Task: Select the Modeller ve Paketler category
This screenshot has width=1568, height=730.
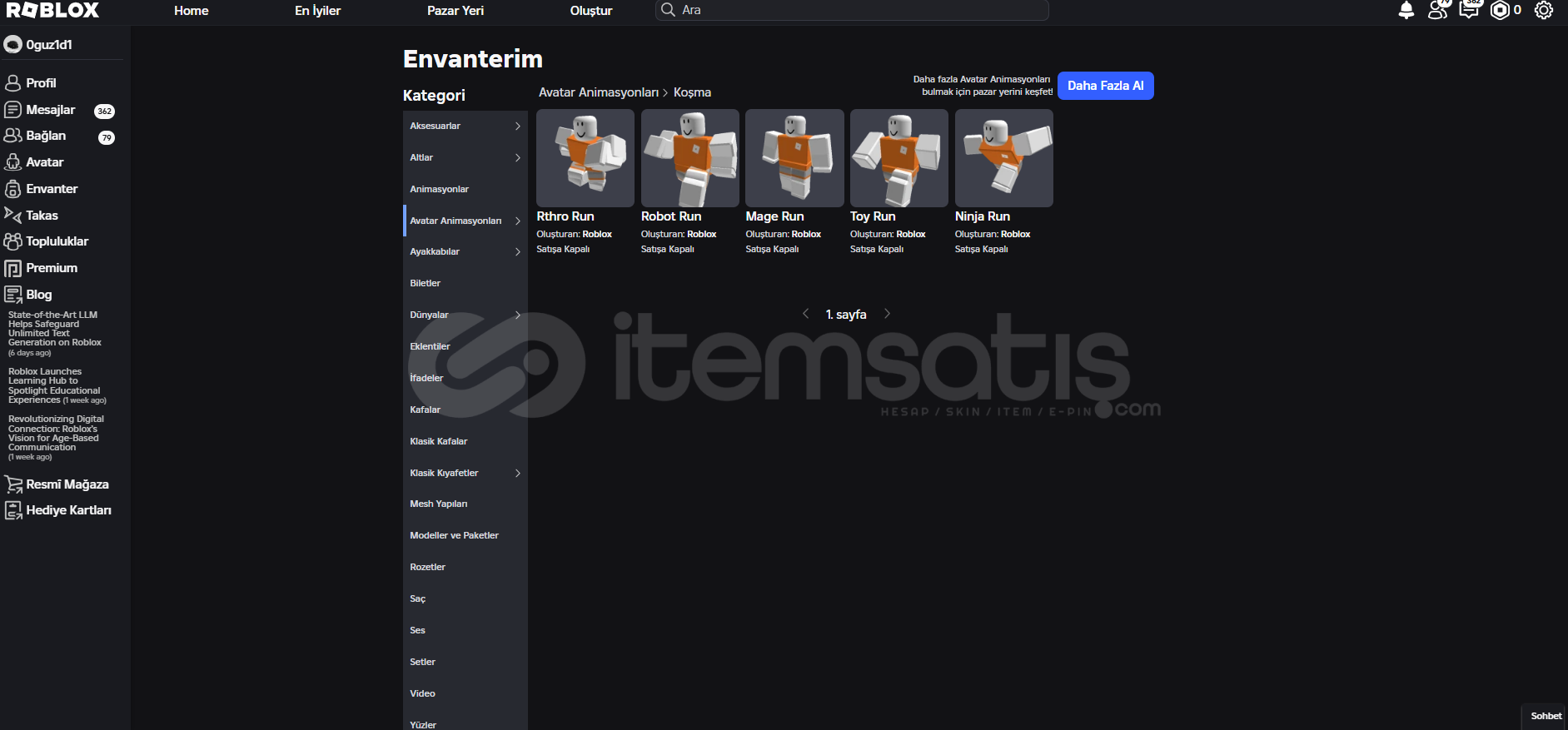Action: [x=465, y=535]
